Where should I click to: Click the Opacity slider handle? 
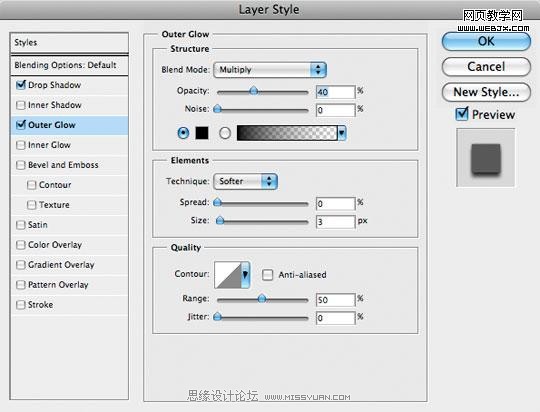[x=254, y=91]
